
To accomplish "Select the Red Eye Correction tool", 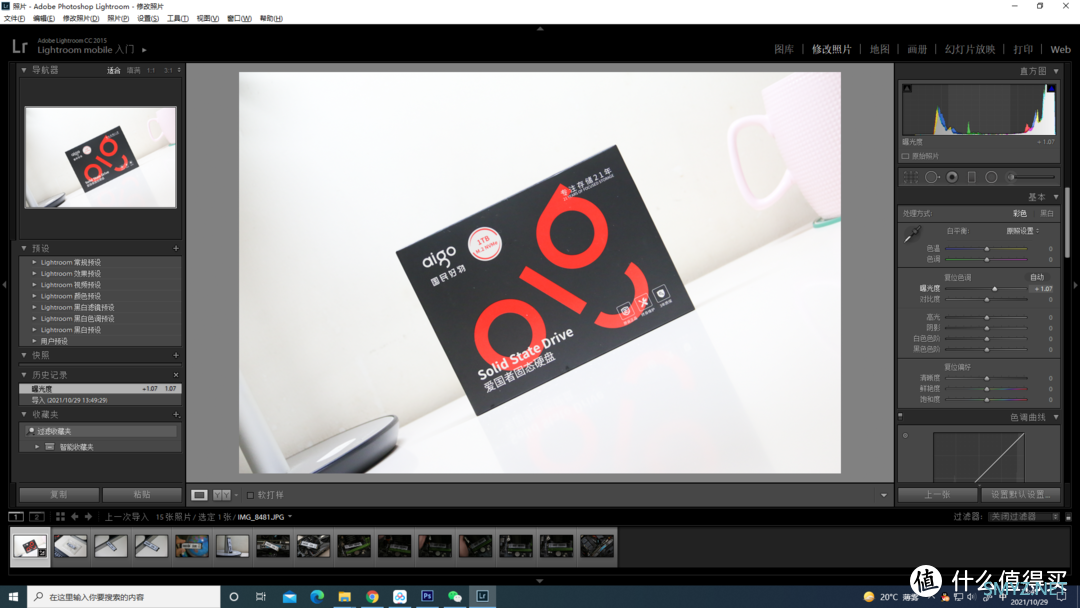I will pos(952,177).
